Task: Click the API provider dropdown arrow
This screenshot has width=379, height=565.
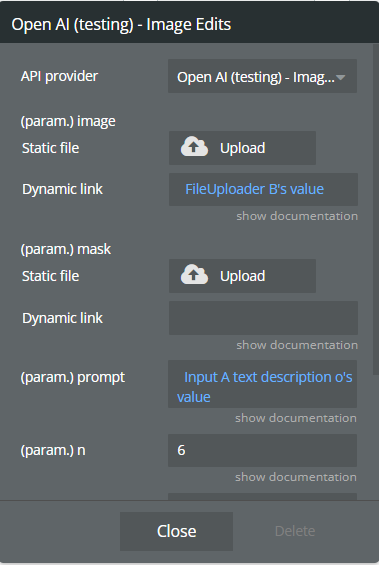Action: coord(340,77)
